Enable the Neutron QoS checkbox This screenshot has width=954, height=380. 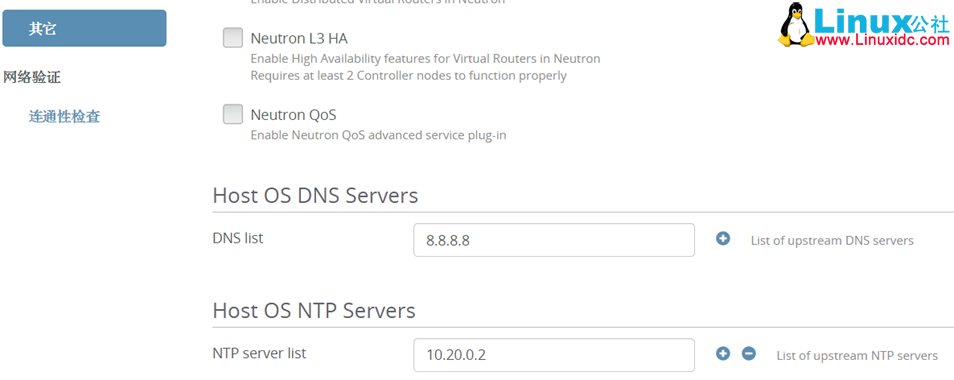(232, 114)
